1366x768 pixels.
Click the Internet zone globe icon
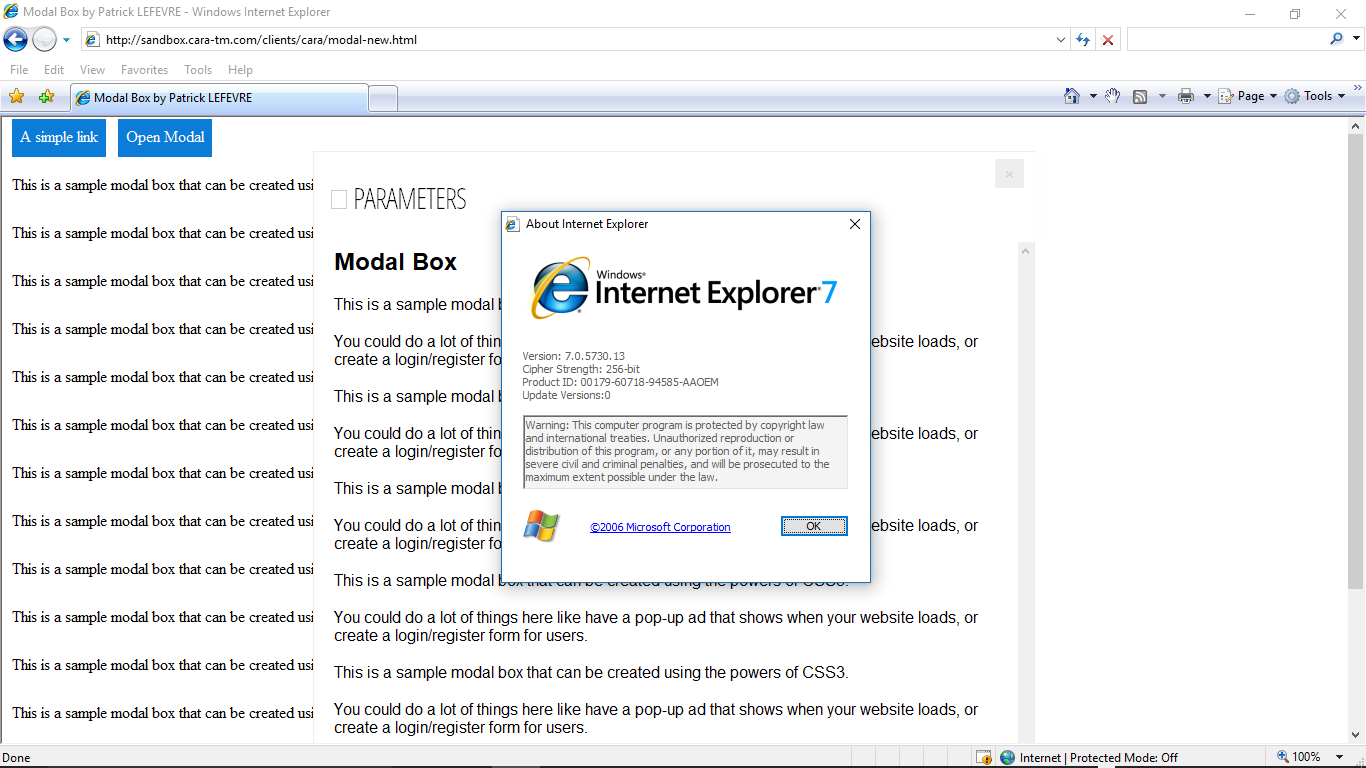(x=1007, y=758)
